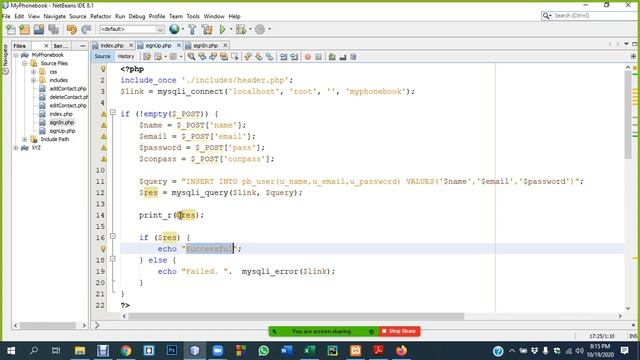
Task: Click the Clean and Build icon
Action: pos(207,29)
